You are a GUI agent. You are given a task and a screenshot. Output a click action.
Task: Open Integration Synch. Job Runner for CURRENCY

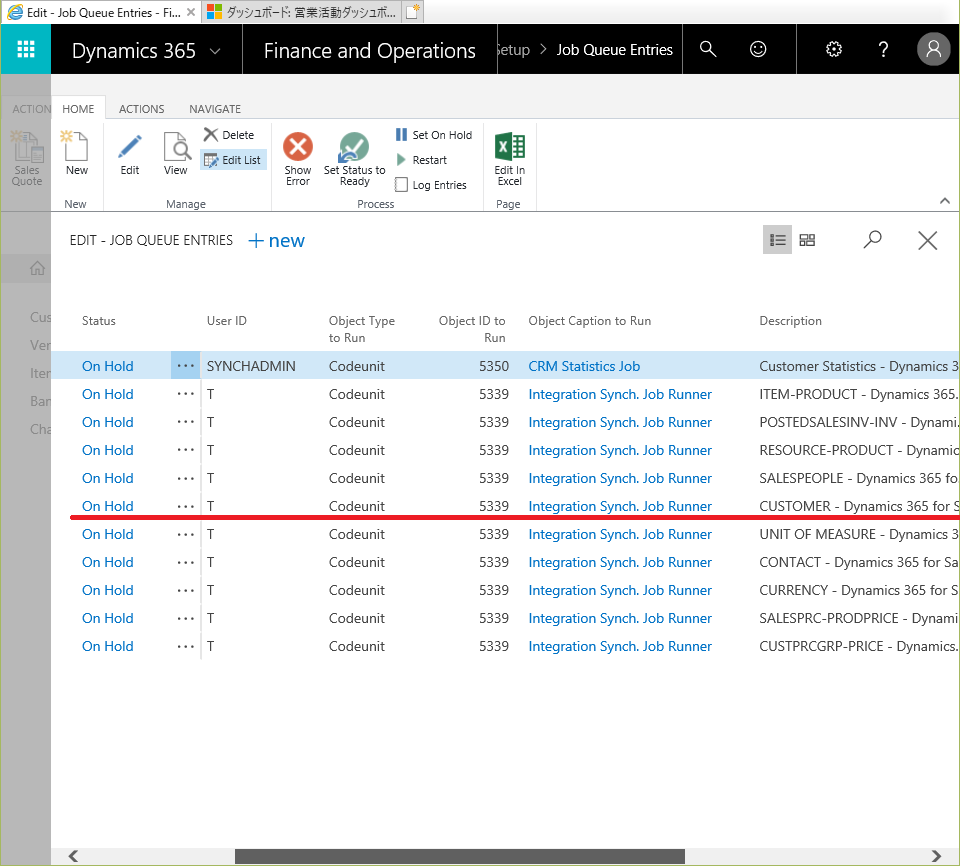click(620, 590)
